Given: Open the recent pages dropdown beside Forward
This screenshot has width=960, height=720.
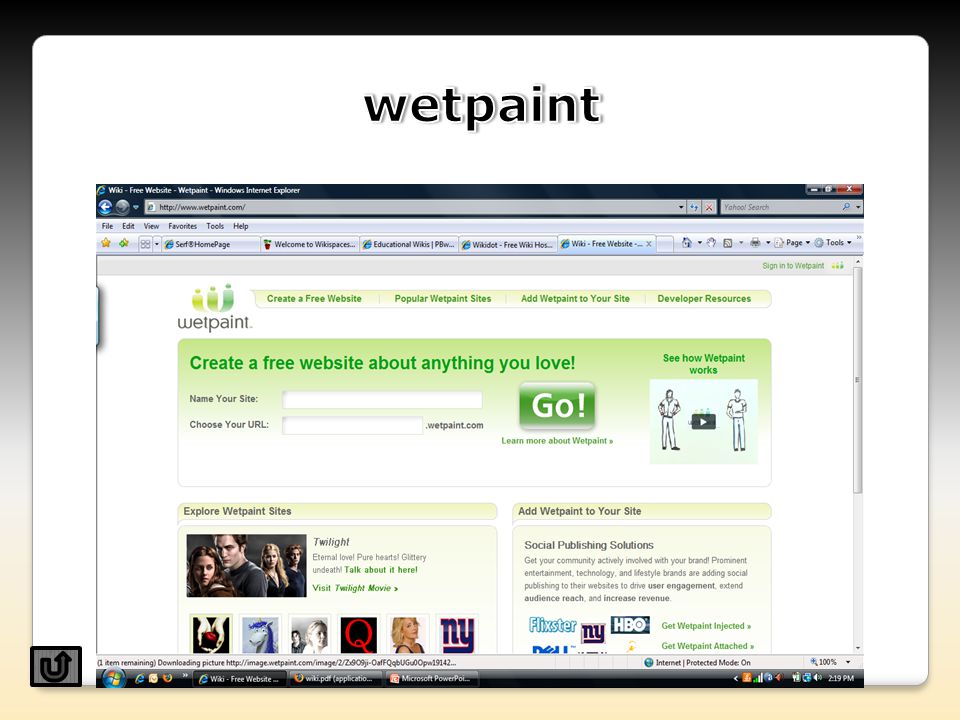Looking at the screenshot, I should [x=136, y=208].
